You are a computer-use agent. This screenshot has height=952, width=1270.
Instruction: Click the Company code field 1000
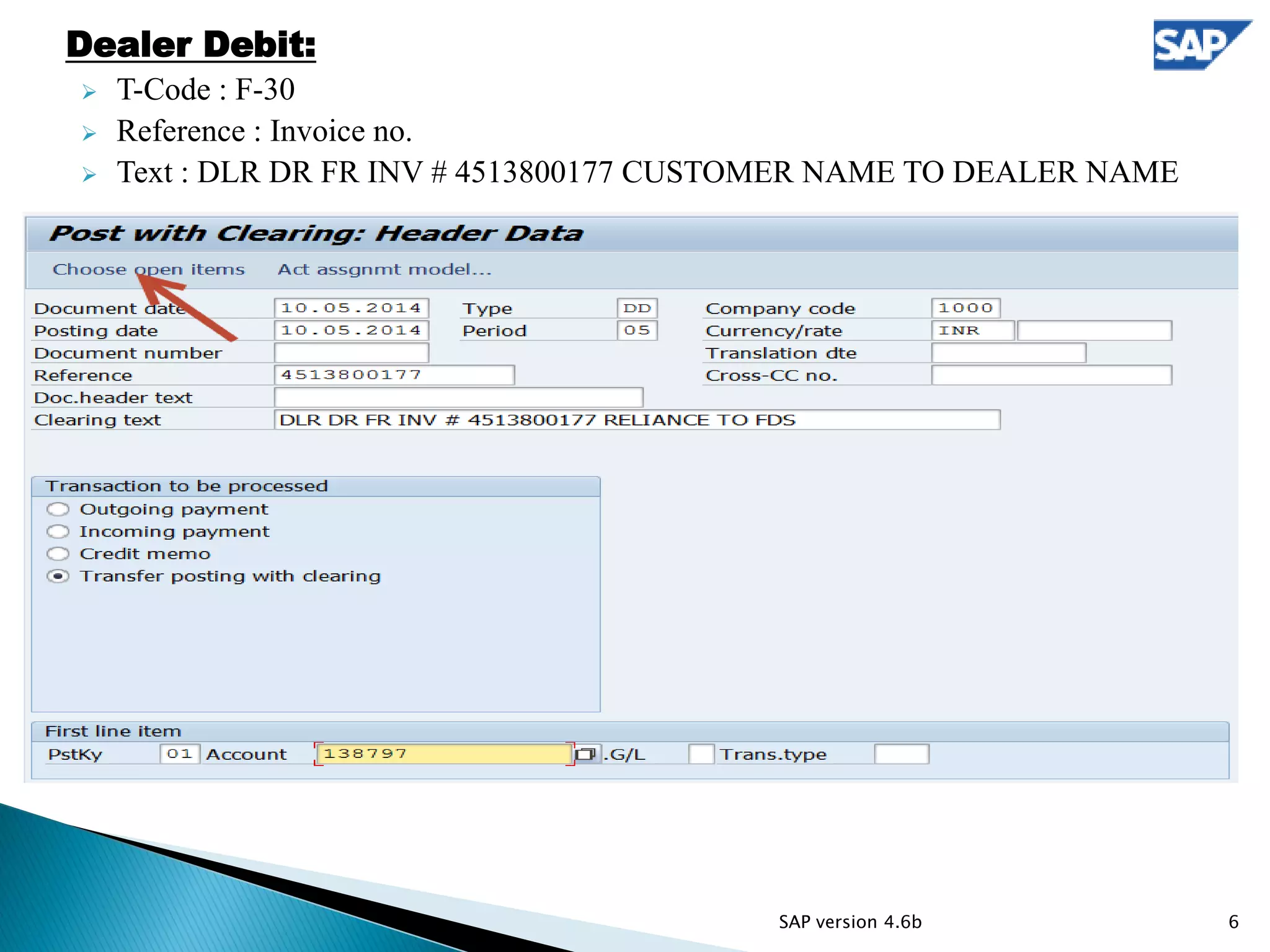click(966, 308)
